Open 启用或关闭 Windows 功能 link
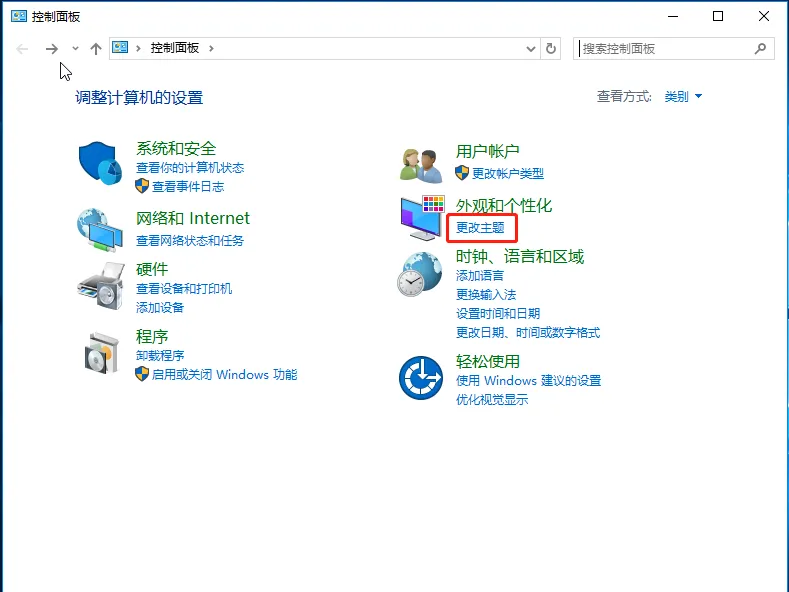 pos(224,375)
